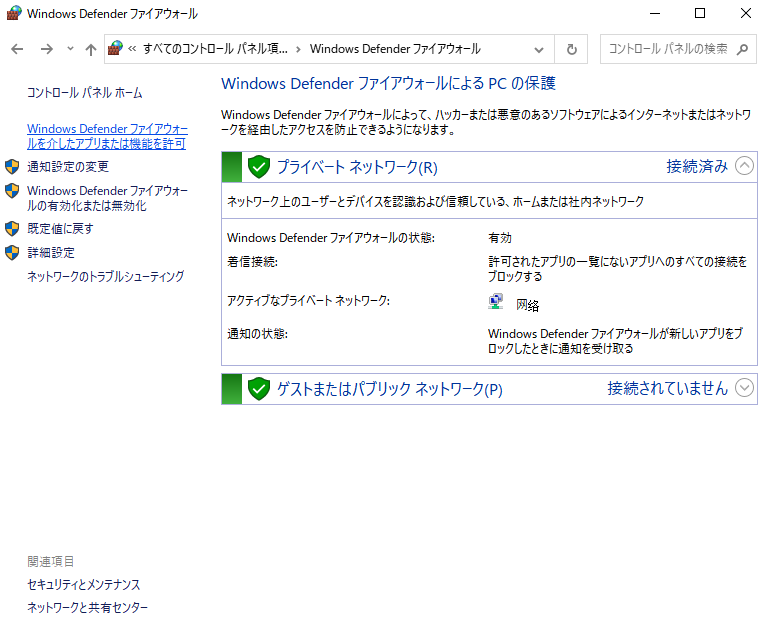Click the 网络 network name text
Screen dimensions: 768x634
(x=528, y=305)
